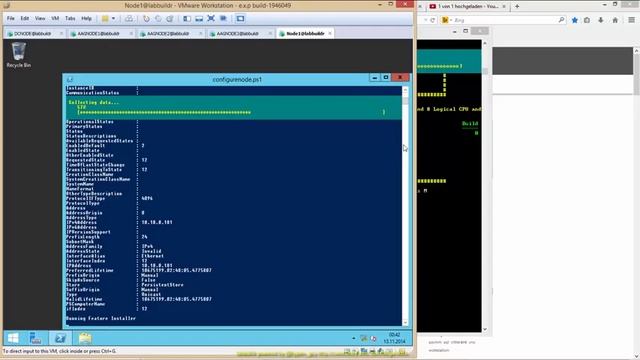640x360 pixels.
Task: Click the network tray icon in the VM
Action: click(x=364, y=338)
